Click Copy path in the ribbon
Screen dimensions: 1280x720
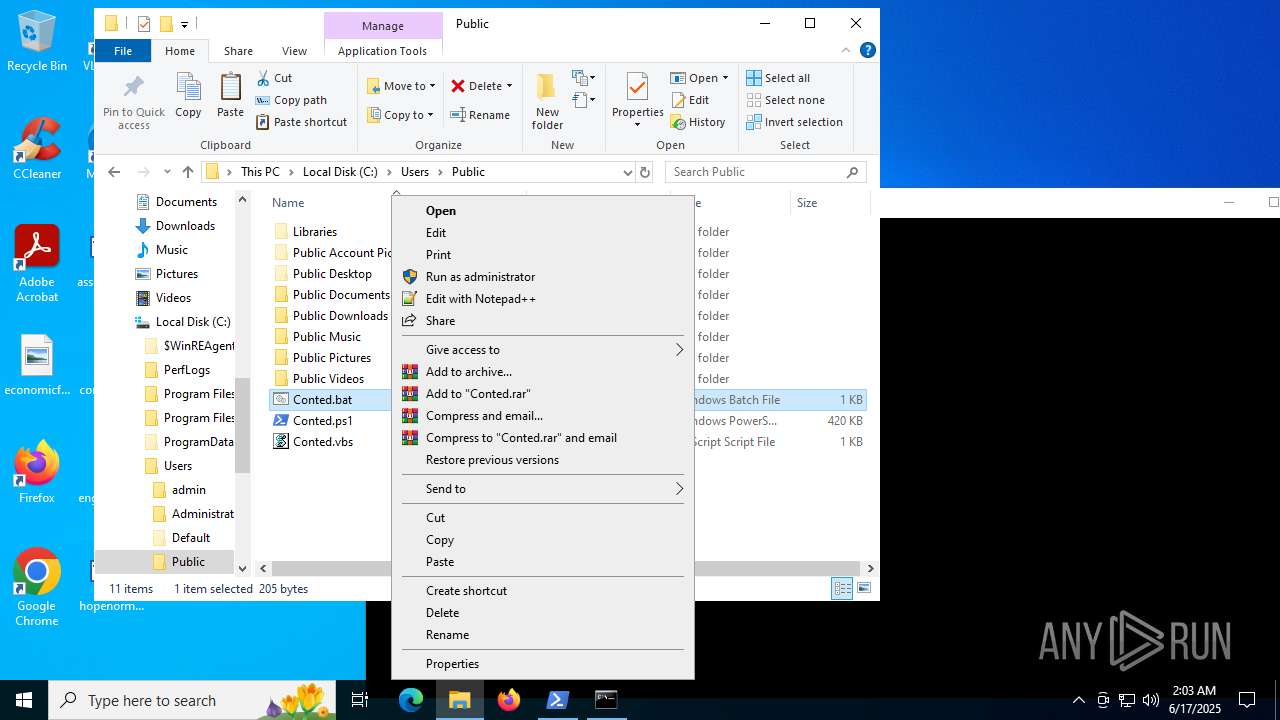pyautogui.click(x=291, y=100)
